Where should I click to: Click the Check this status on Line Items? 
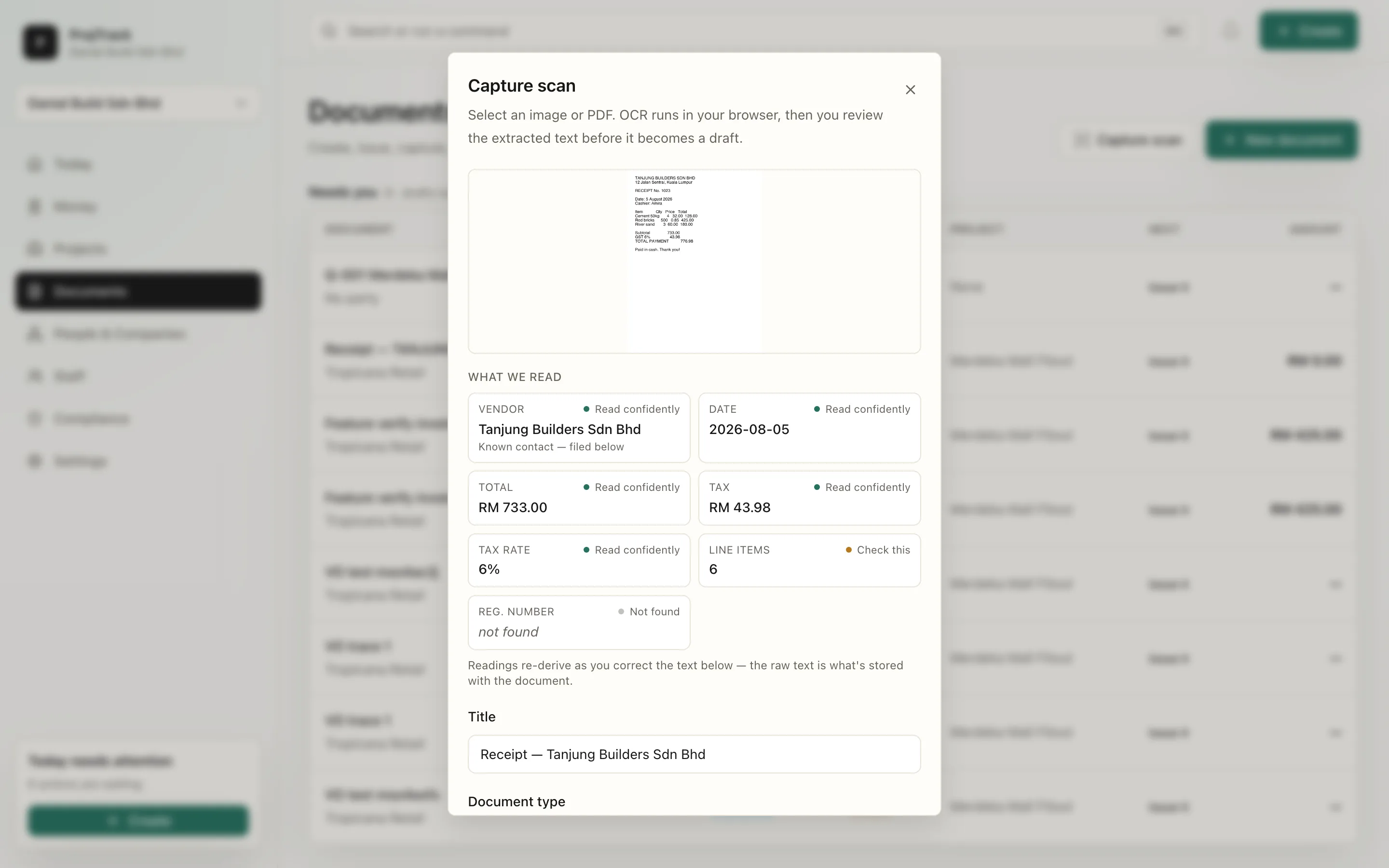(878, 550)
